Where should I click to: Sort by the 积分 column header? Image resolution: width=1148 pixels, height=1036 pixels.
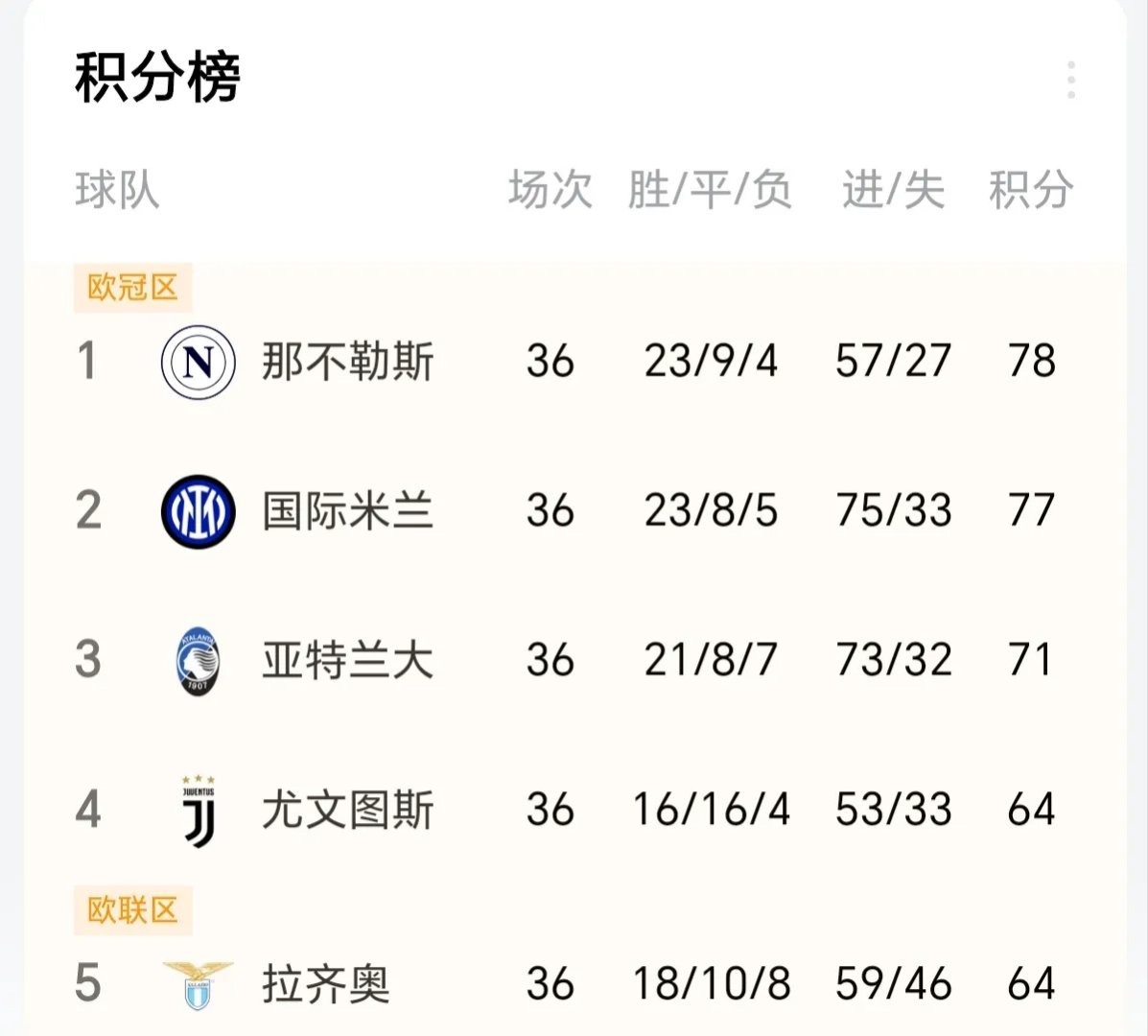pos(1031,189)
